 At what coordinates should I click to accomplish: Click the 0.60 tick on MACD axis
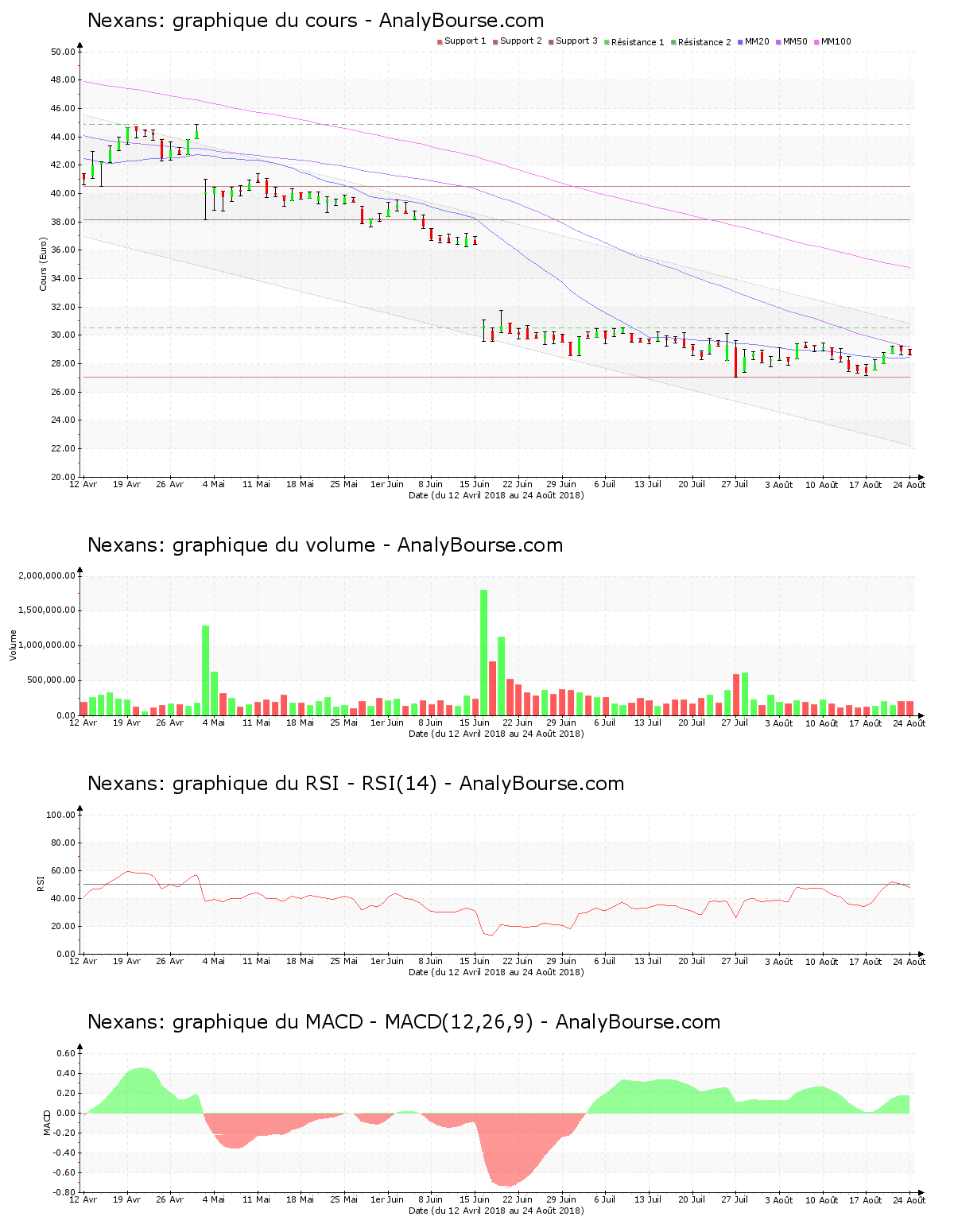65,1054
